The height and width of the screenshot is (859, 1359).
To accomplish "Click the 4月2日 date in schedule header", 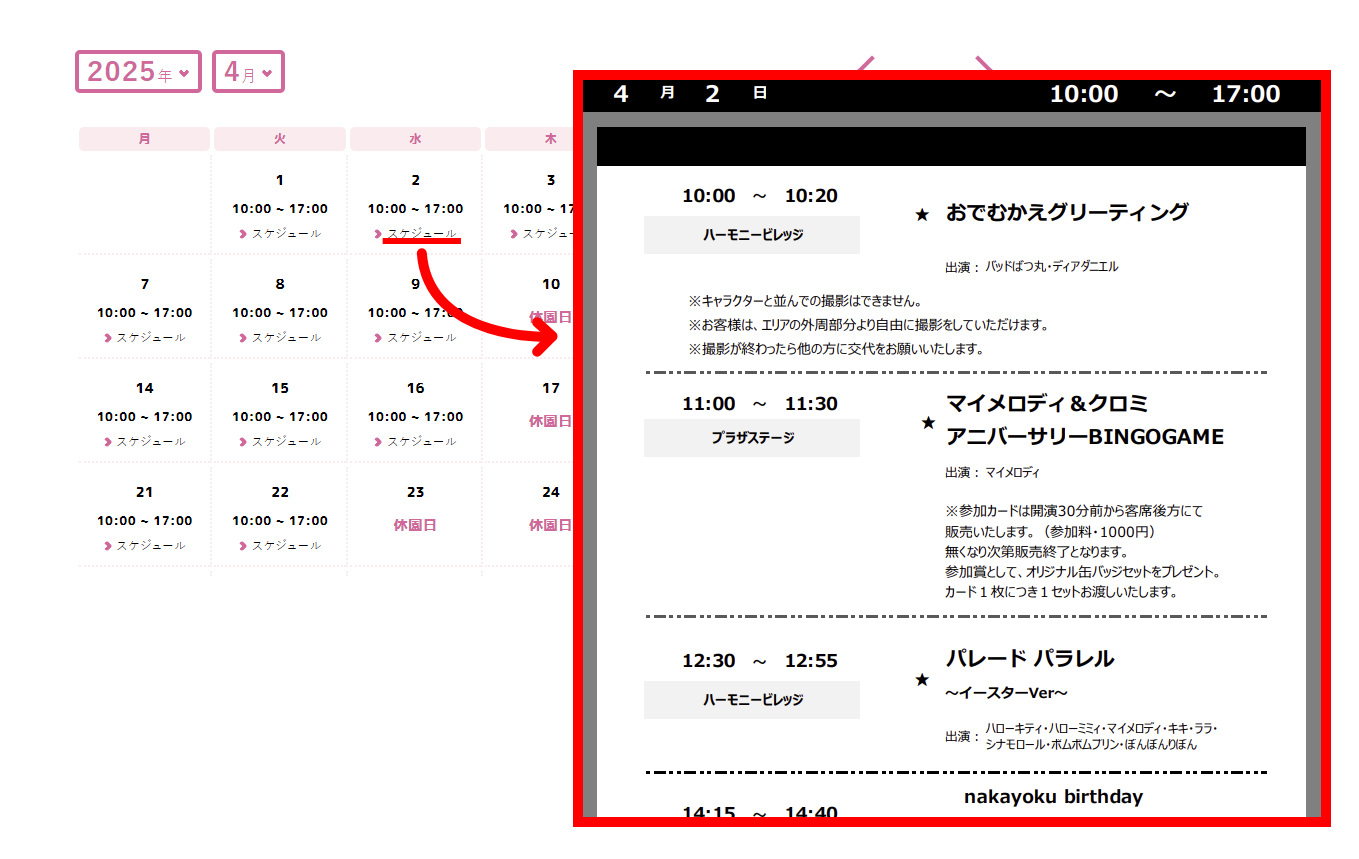I will pyautogui.click(x=690, y=94).
